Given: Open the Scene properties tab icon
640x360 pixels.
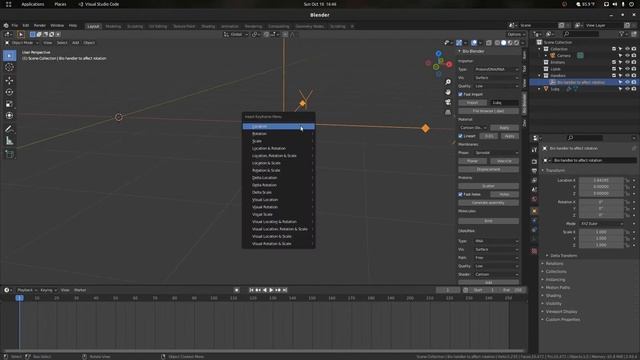Looking at the screenshot, I should pos(534,190).
